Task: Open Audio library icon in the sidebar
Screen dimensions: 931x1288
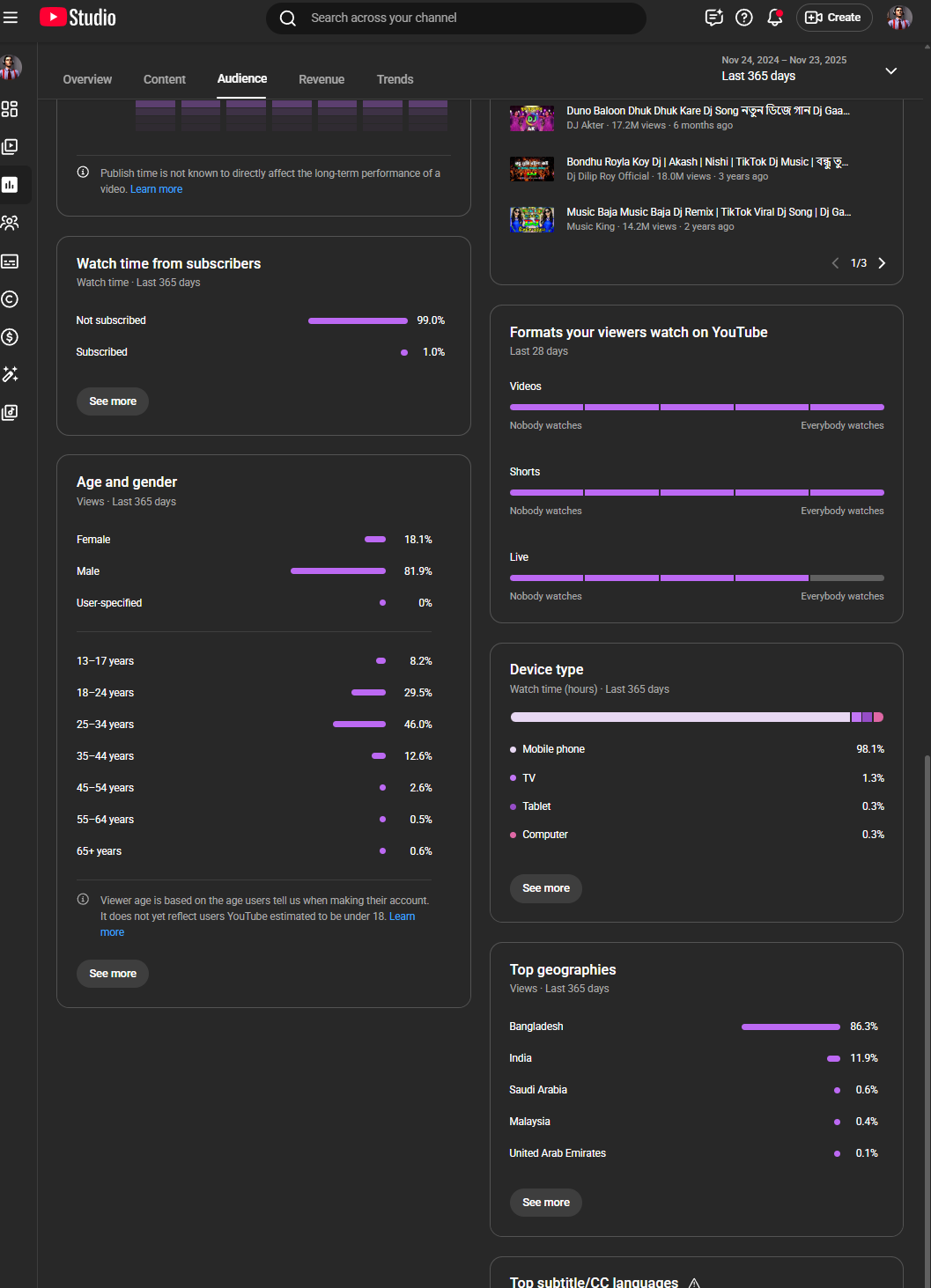Action: coord(10,413)
